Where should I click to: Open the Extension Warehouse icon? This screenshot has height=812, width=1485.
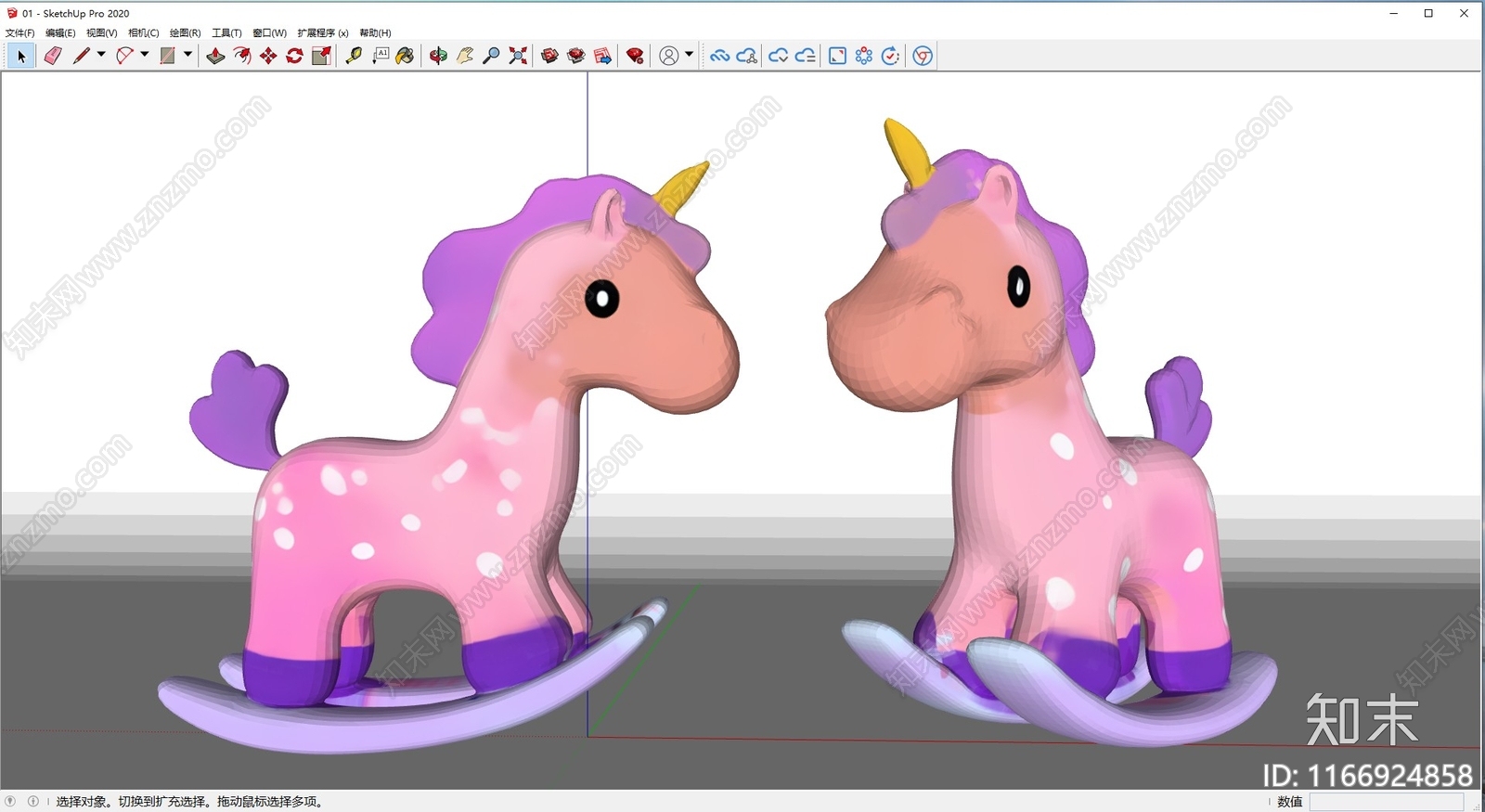[576, 56]
